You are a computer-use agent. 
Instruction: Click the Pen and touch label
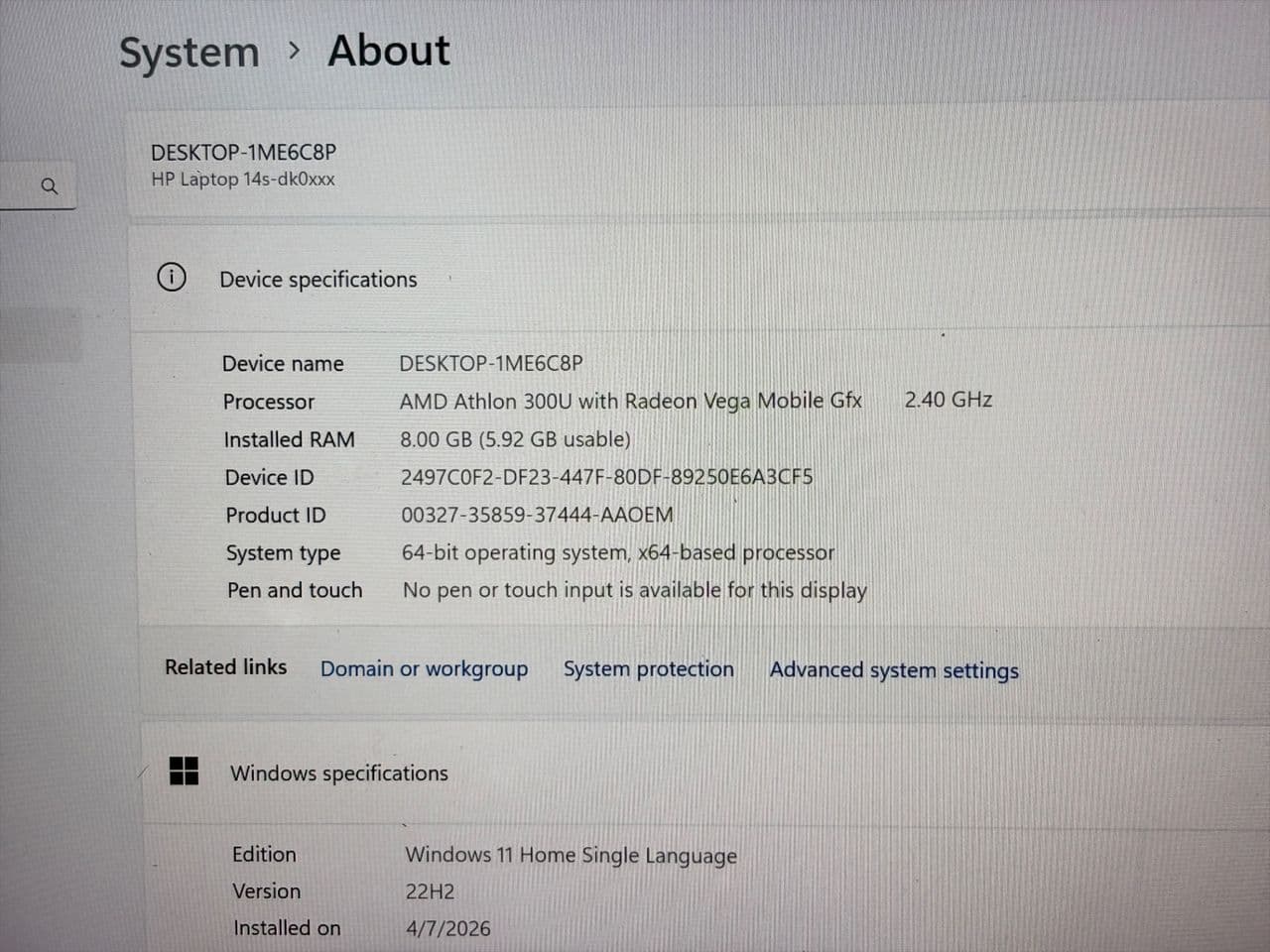295,590
